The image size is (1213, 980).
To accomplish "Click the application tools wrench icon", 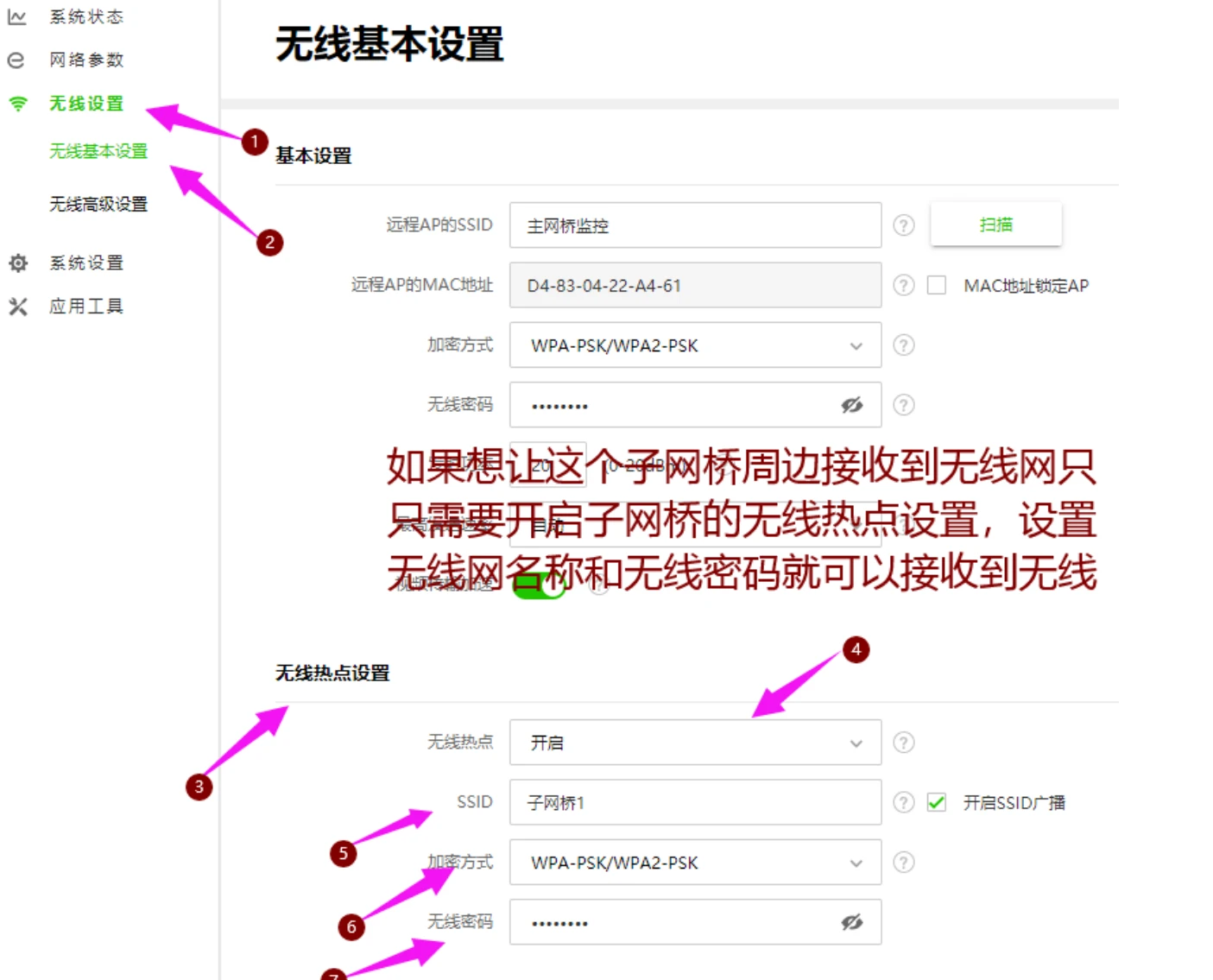I will (x=18, y=307).
